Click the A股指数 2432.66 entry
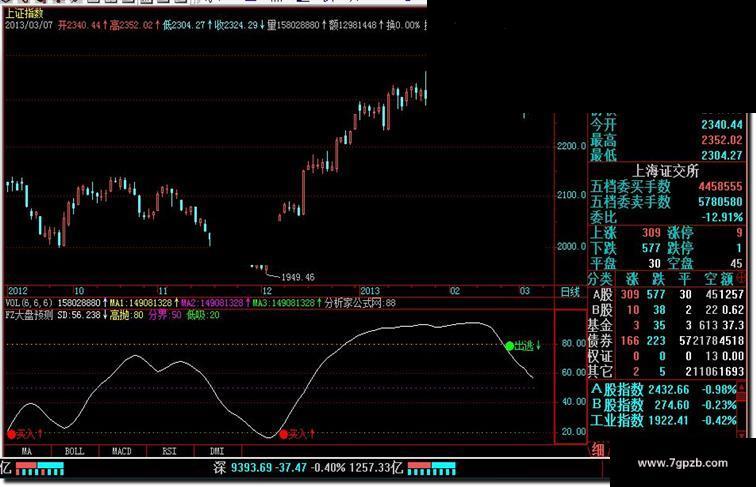 [x=664, y=390]
